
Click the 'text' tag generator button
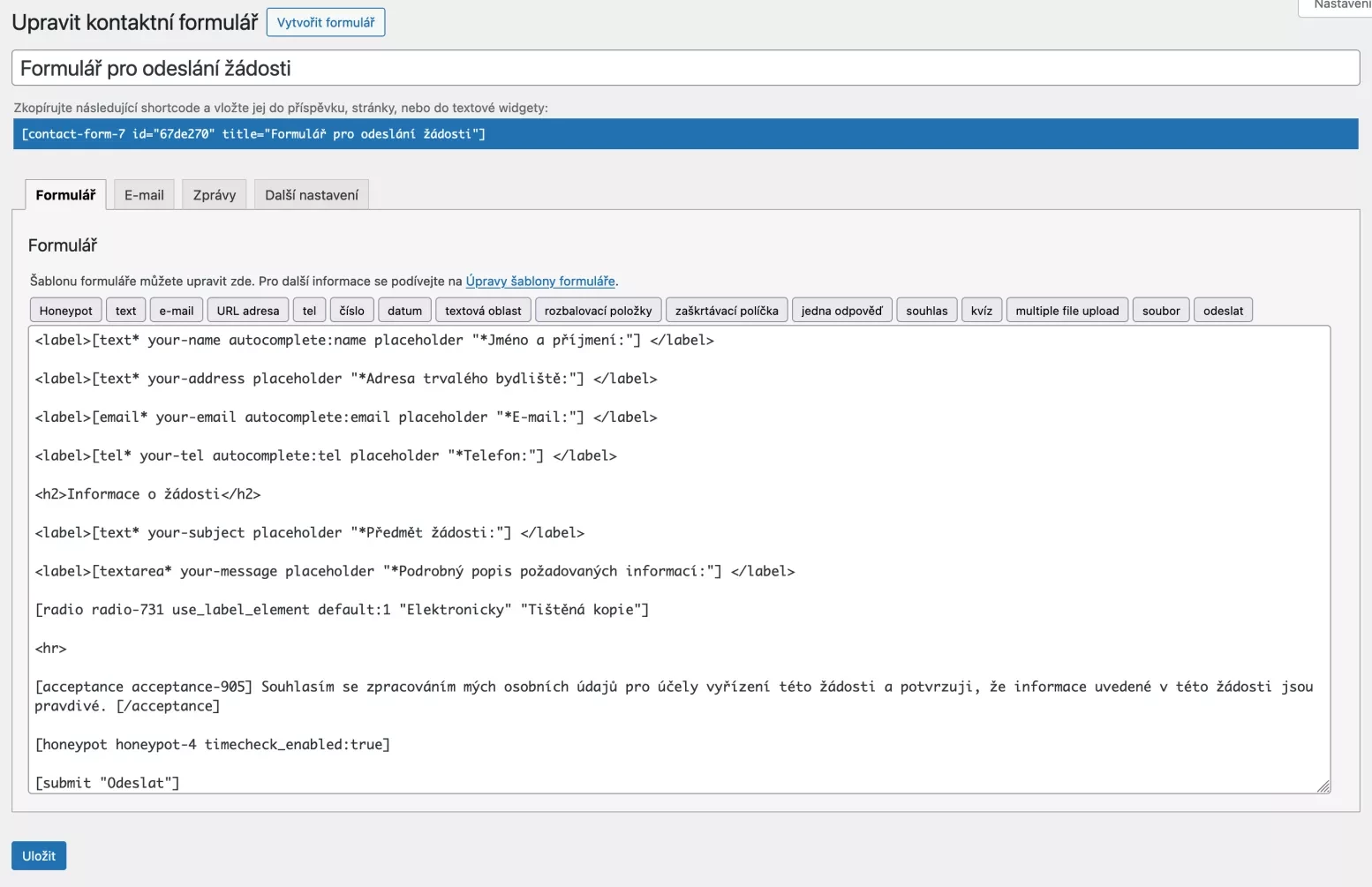[x=125, y=311]
